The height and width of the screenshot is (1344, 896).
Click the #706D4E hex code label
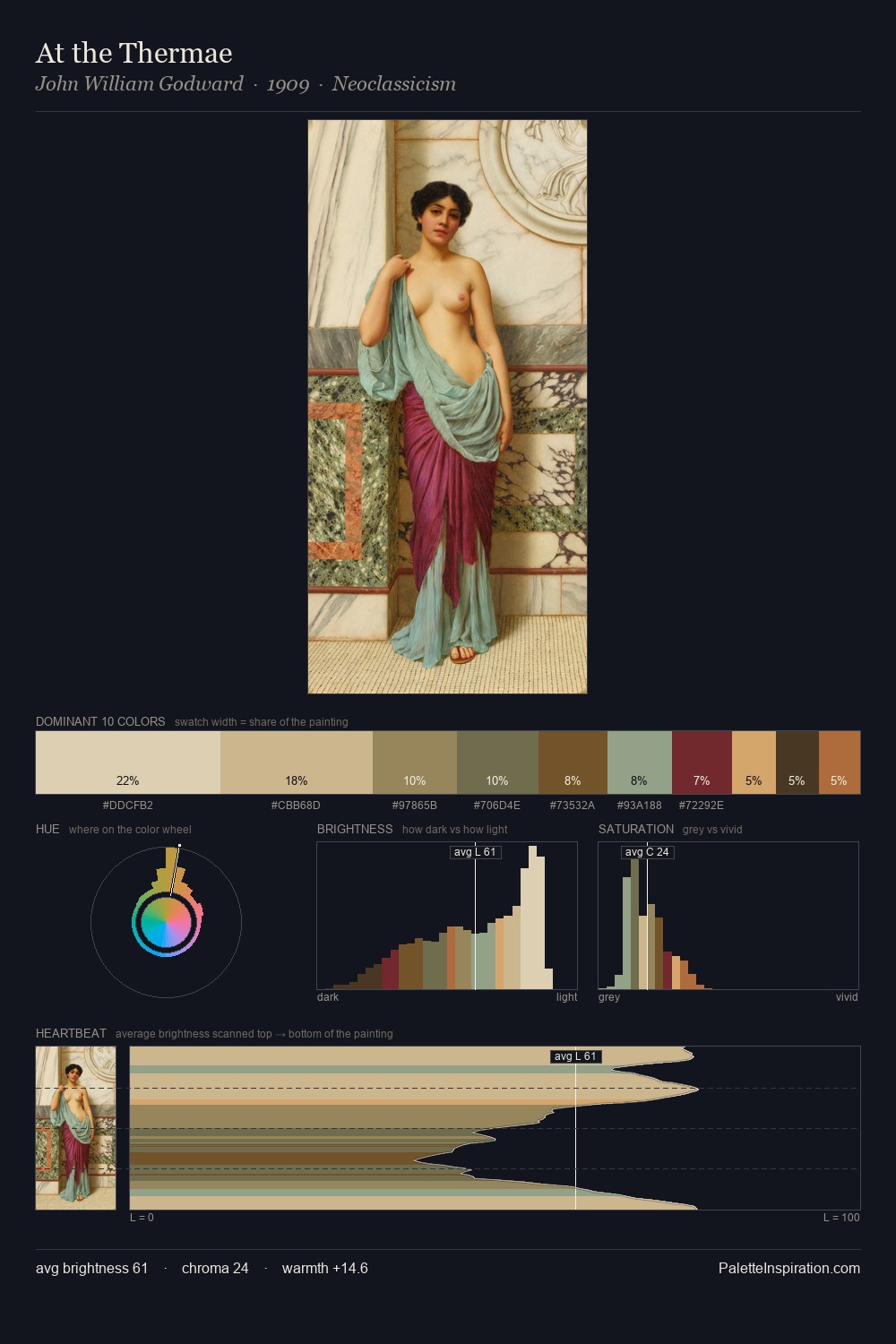[497, 806]
